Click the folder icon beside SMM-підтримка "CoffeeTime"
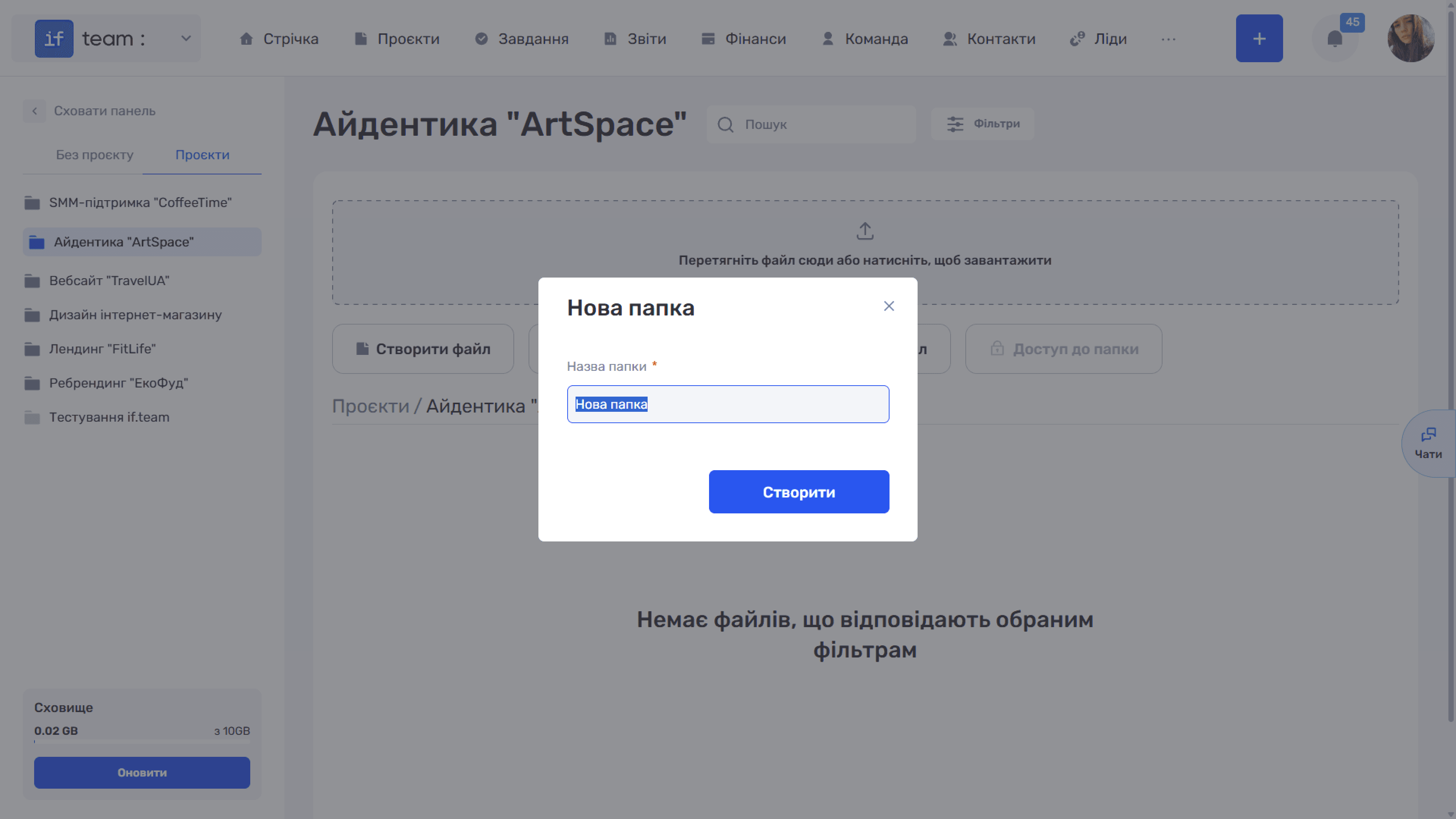 [x=32, y=203]
